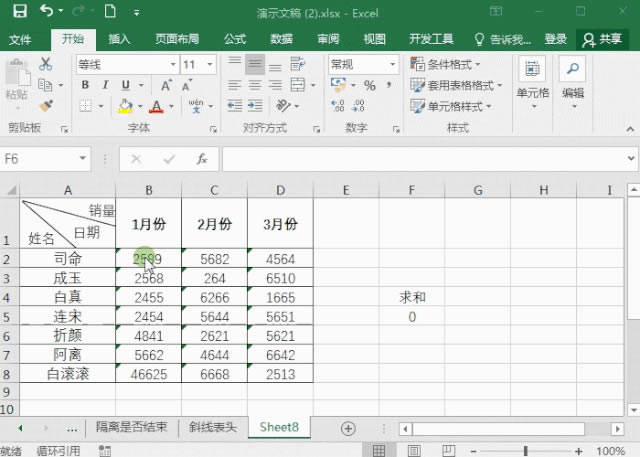640x457 pixels.
Task: Toggle Bold formatting
Action: pos(85,85)
